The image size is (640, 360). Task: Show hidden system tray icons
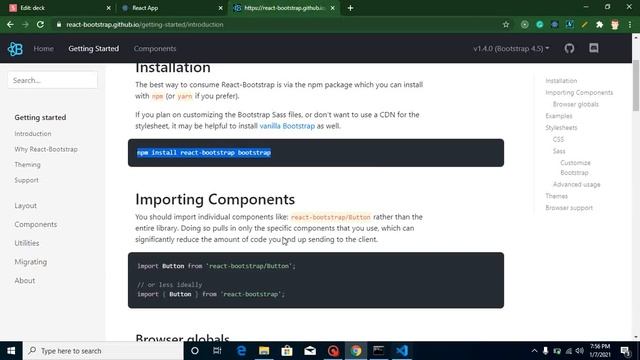pos(534,351)
